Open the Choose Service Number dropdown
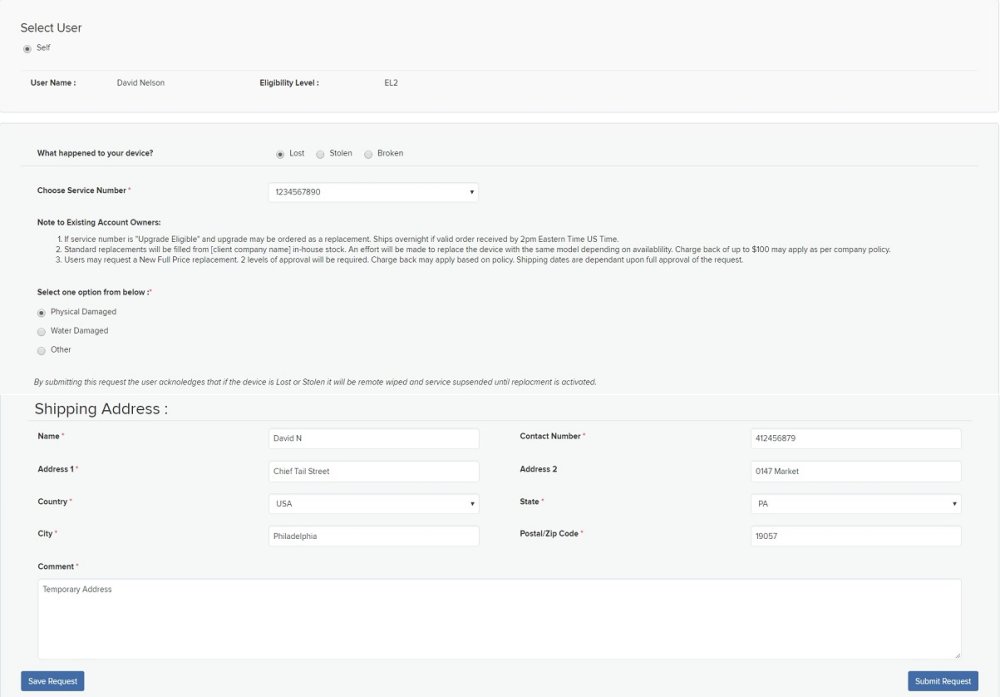This screenshot has height=697, width=1000. [x=374, y=191]
